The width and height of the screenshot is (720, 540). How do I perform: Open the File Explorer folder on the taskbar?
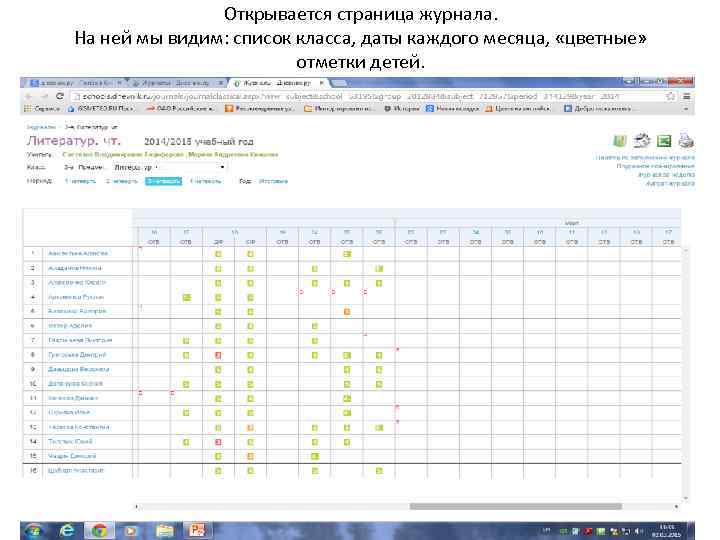click(x=164, y=530)
